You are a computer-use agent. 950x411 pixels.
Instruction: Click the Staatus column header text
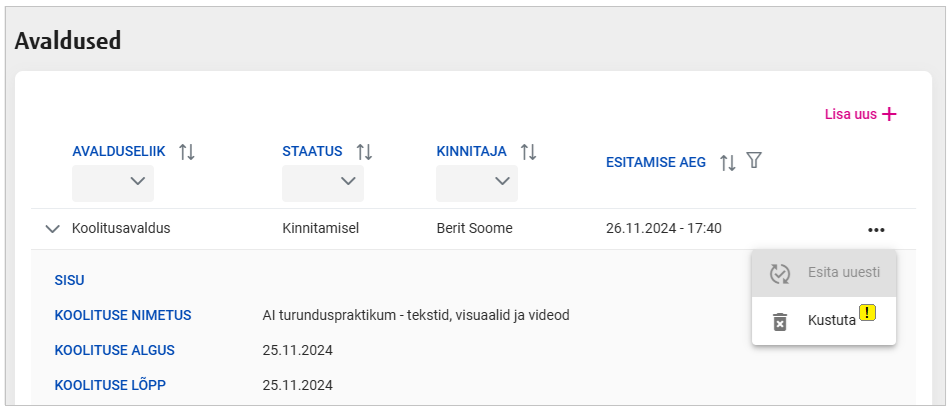pyautogui.click(x=312, y=151)
